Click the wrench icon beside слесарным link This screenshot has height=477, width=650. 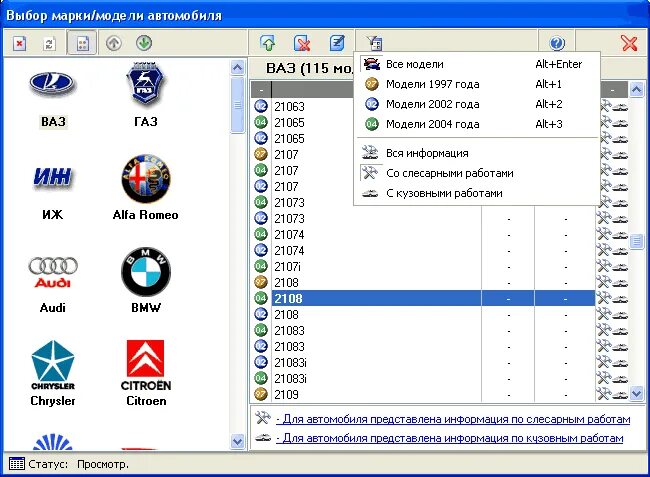click(262, 418)
